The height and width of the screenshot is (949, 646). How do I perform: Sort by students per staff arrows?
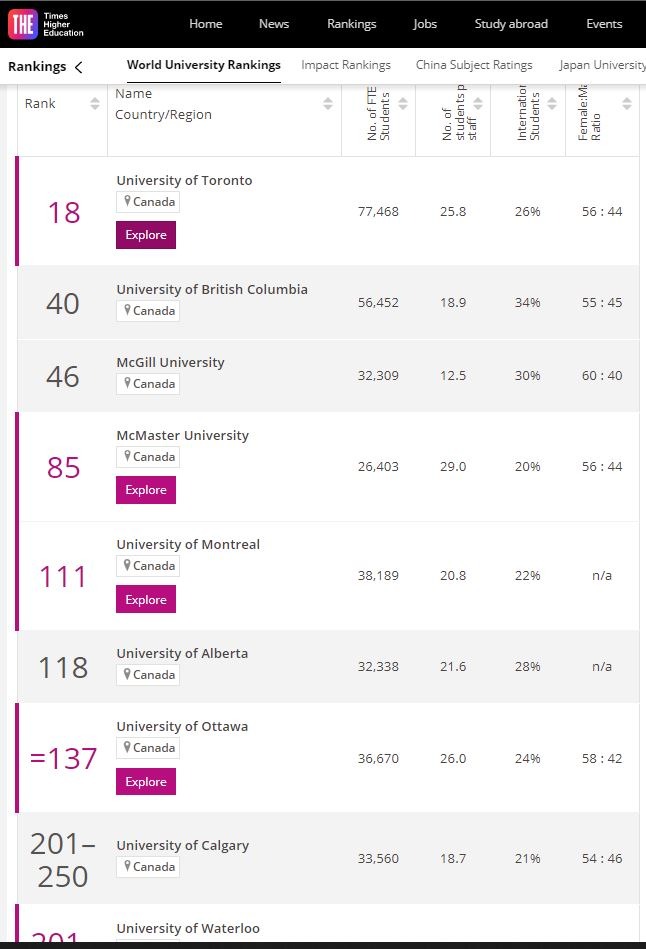(478, 103)
